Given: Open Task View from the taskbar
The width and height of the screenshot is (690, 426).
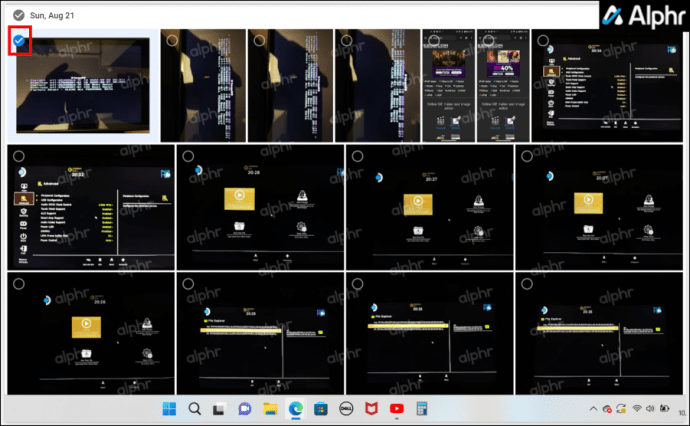Looking at the screenshot, I should click(x=219, y=409).
